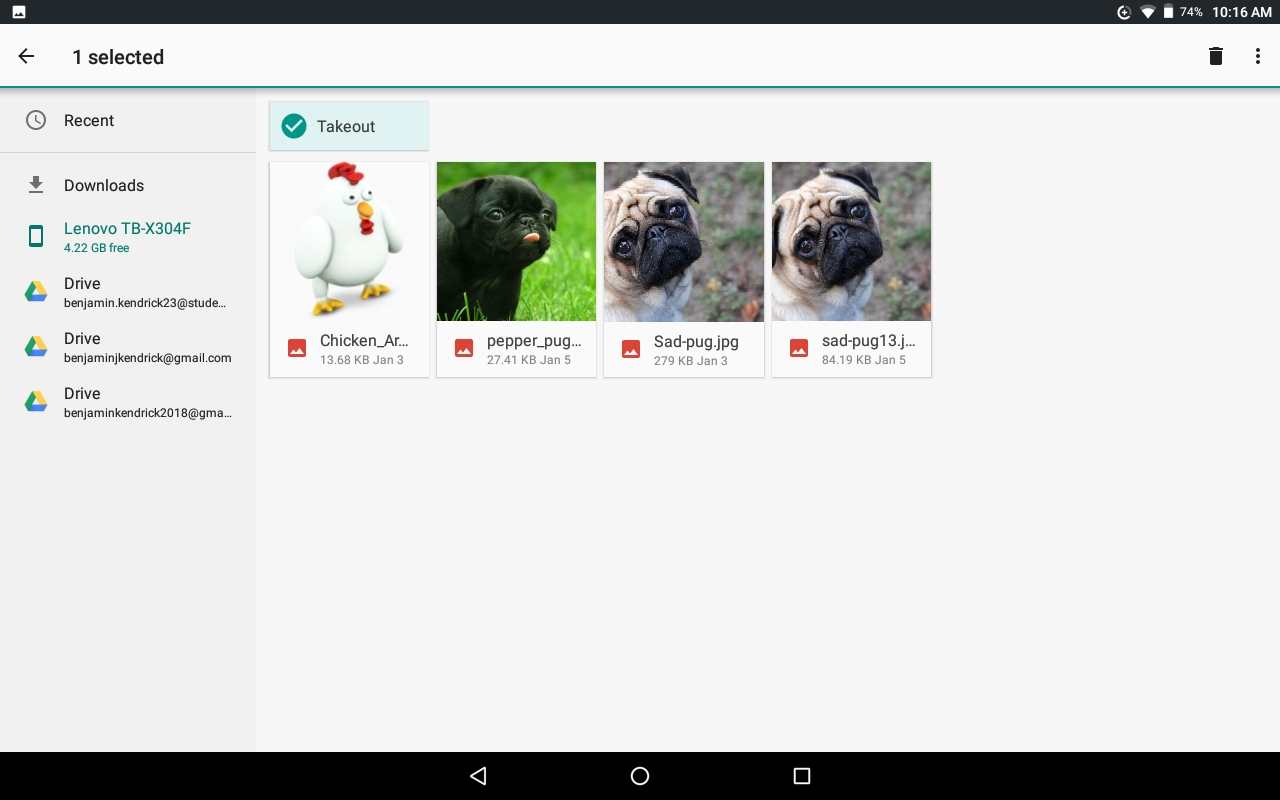
Task: Click the Recent clock icon
Action: point(36,120)
